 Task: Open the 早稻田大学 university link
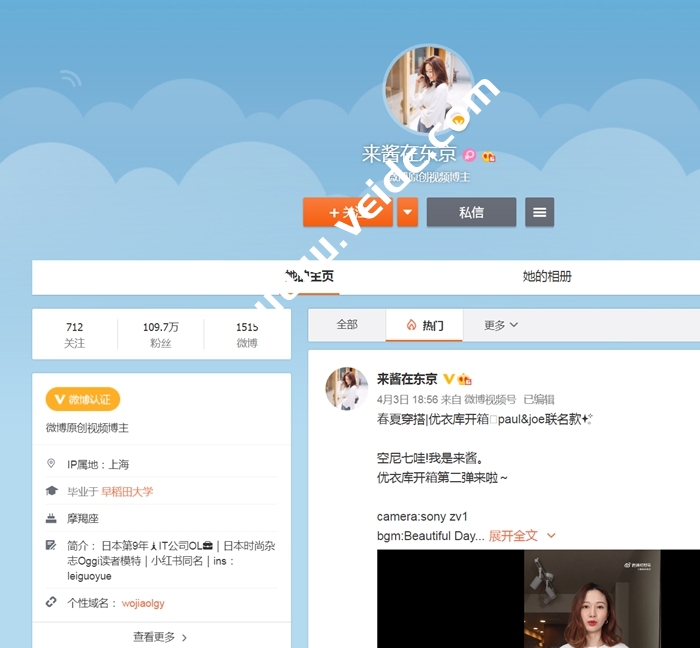tap(127, 492)
